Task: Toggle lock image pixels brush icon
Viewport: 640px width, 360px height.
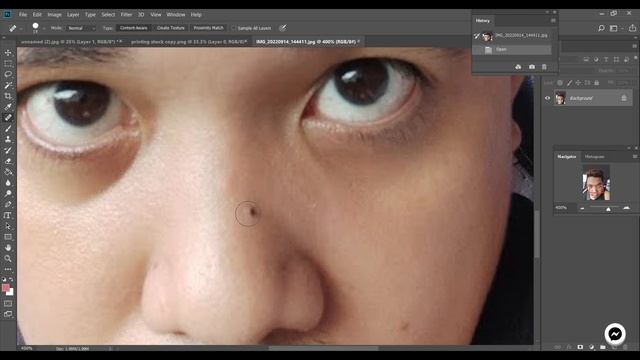Action: tap(570, 83)
